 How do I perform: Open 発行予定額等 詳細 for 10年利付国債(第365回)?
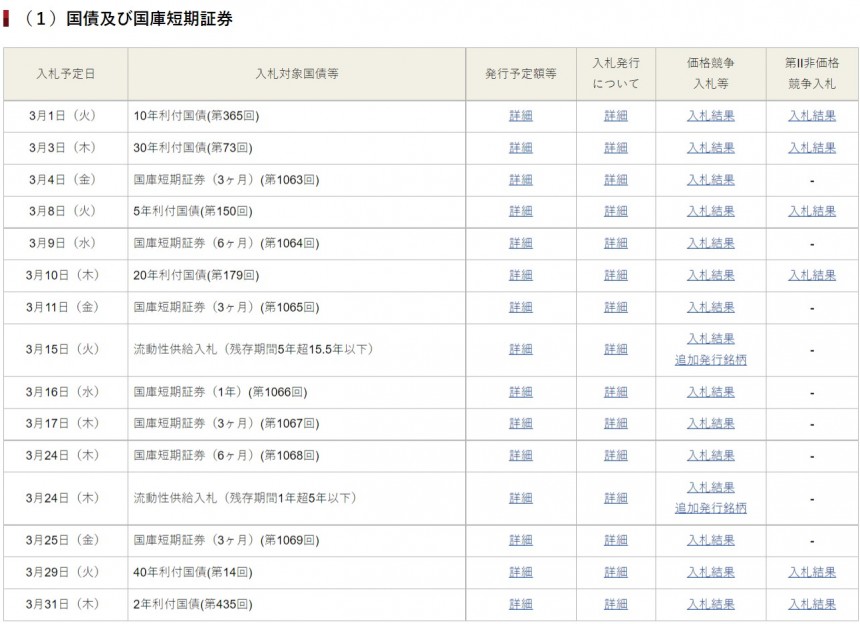click(520, 116)
